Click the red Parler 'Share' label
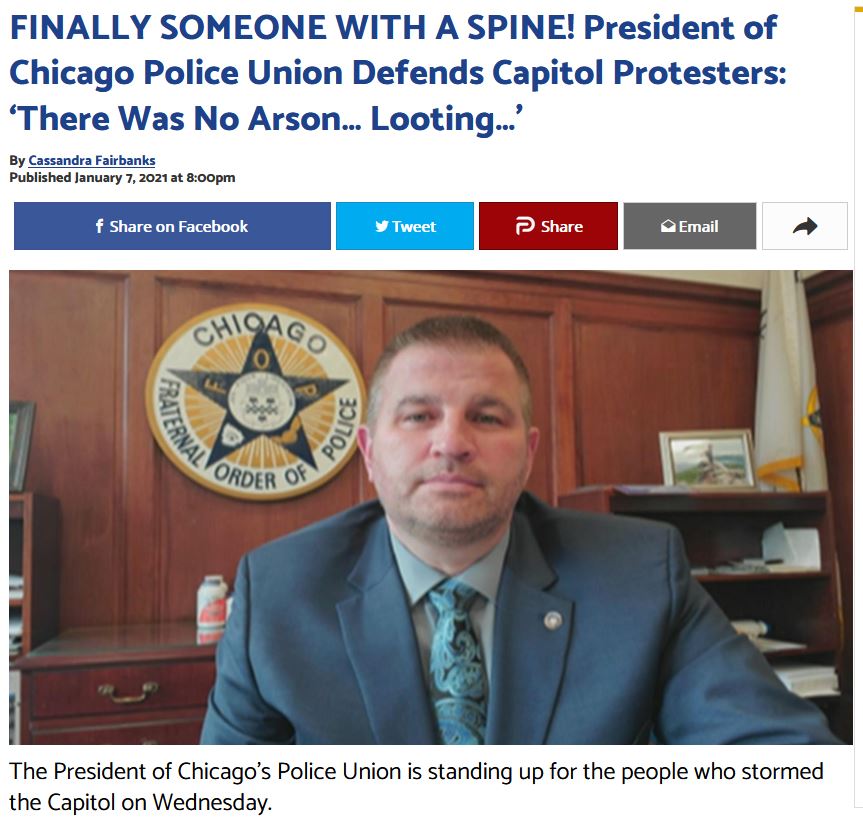863x834 pixels. coord(561,226)
